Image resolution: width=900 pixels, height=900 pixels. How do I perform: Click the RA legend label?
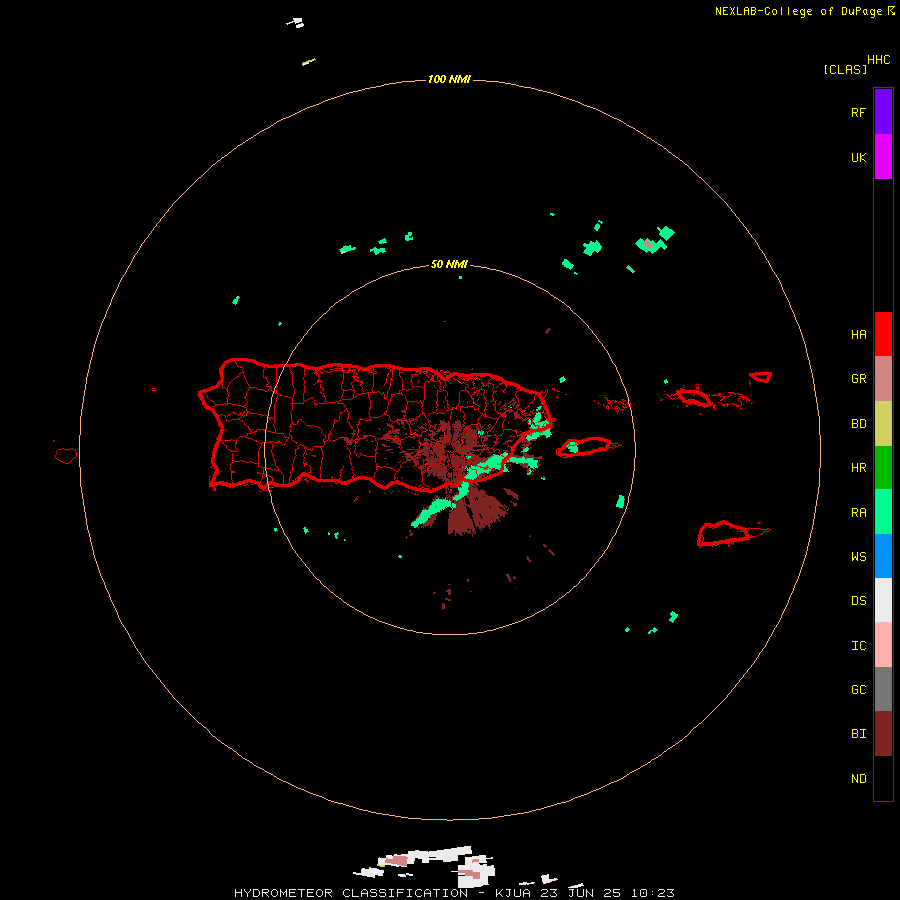coord(858,513)
